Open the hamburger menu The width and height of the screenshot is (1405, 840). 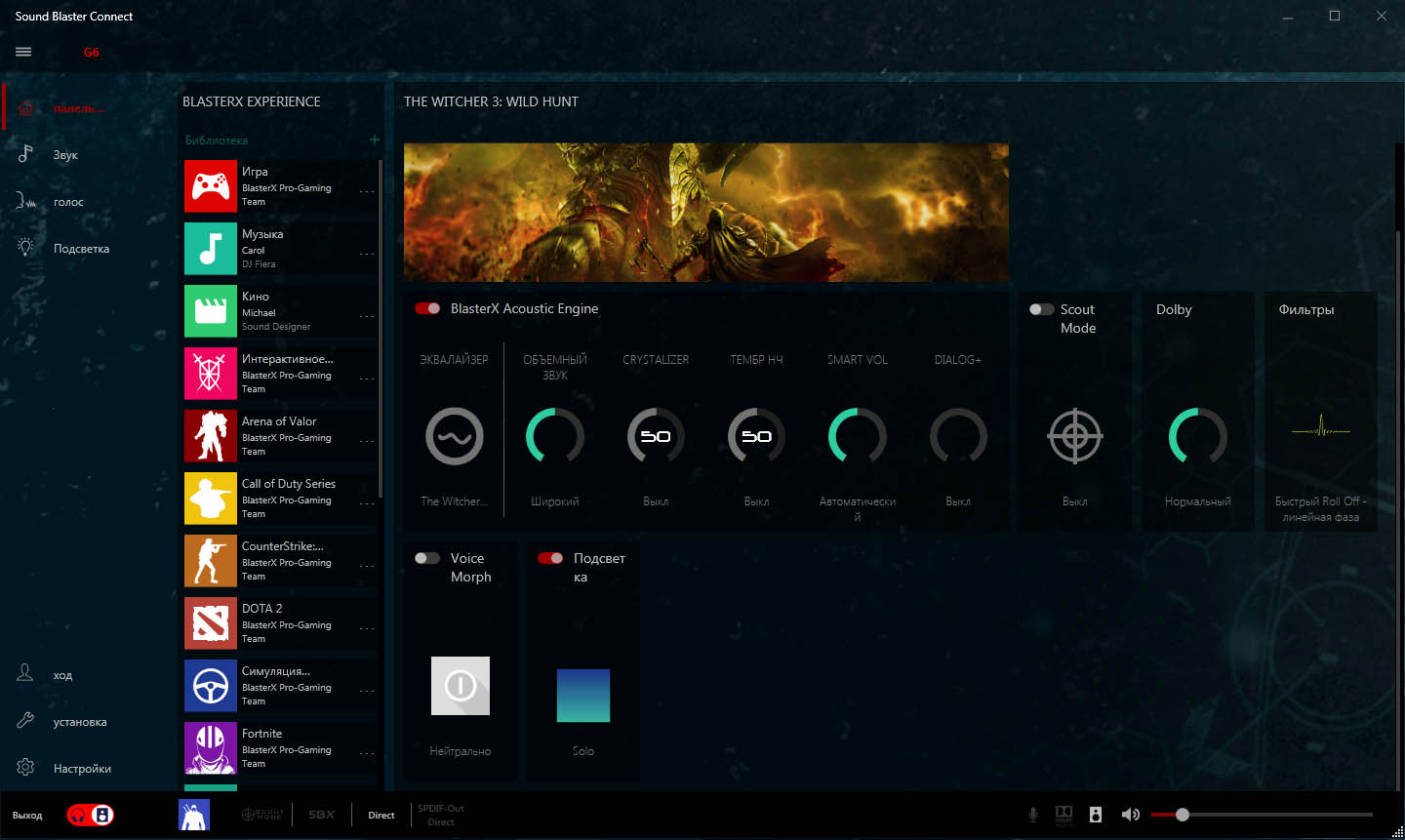click(23, 52)
